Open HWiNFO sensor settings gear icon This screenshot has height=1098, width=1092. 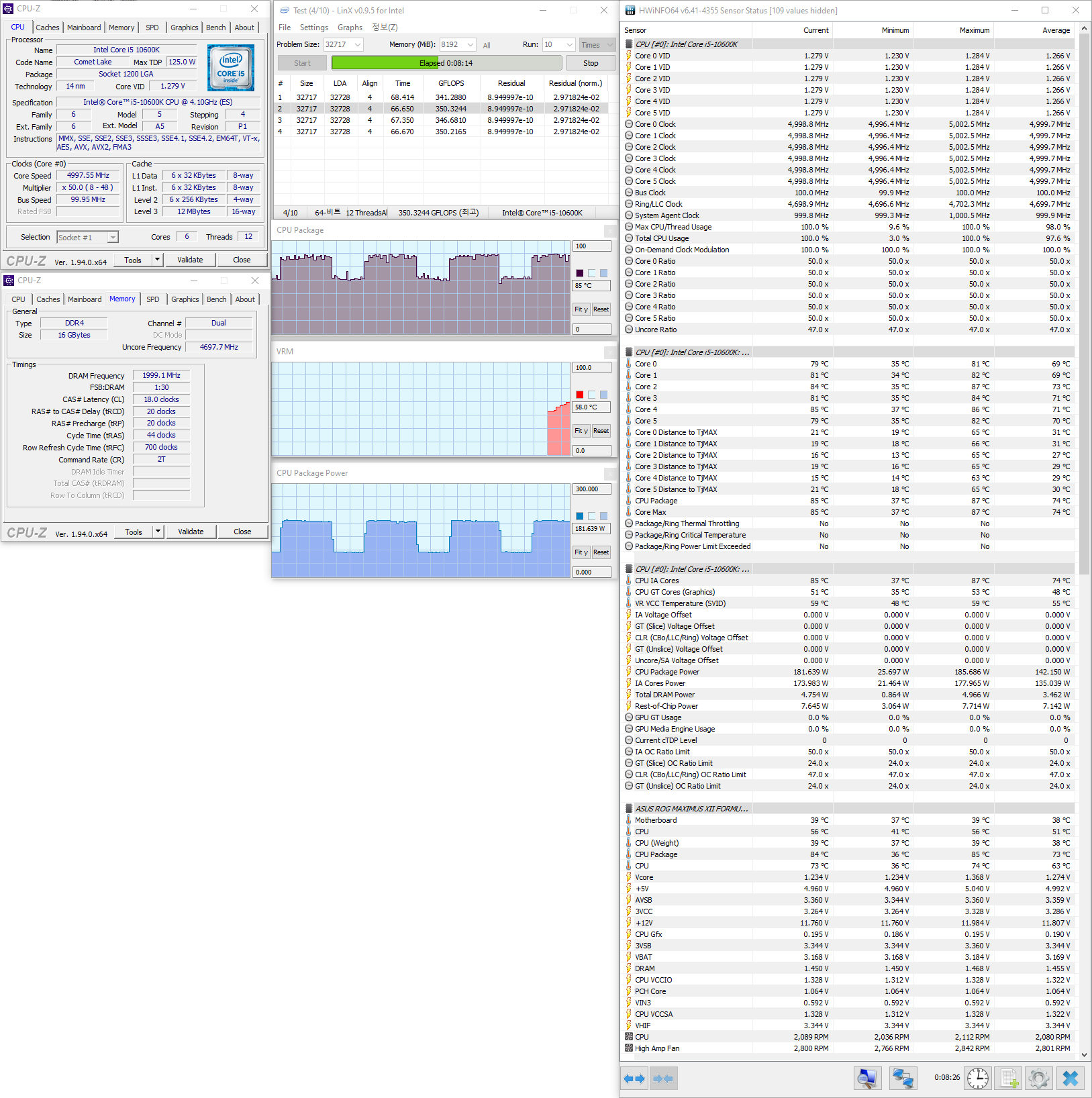click(1038, 1079)
